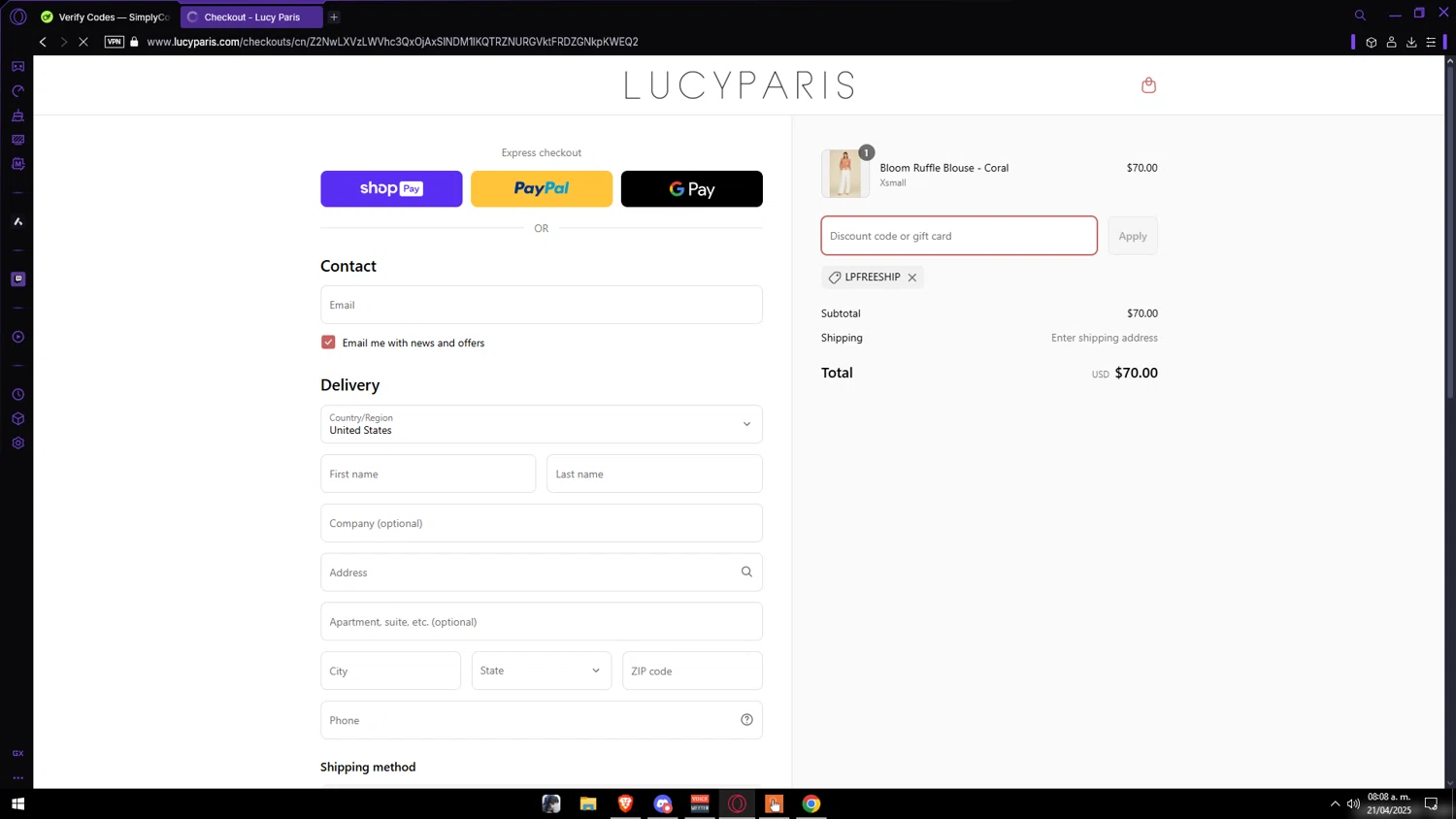Click the Opera GX logo menu
This screenshot has height=819, width=1456.
tap(17, 16)
